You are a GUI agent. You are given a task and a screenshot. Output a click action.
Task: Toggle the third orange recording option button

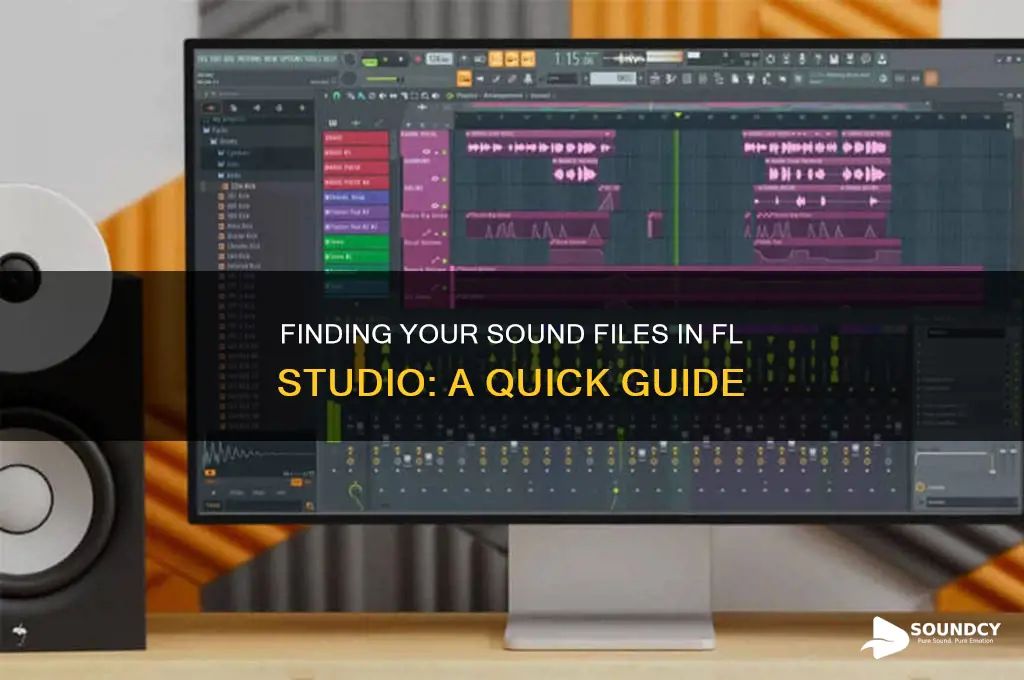pos(528,59)
